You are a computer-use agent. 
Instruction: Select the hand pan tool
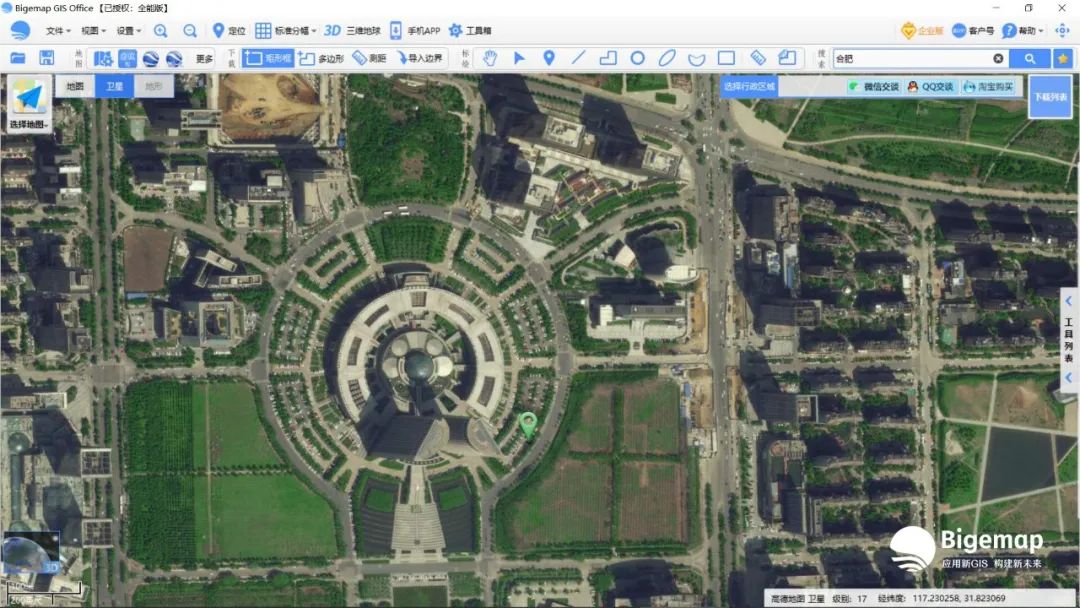point(490,59)
